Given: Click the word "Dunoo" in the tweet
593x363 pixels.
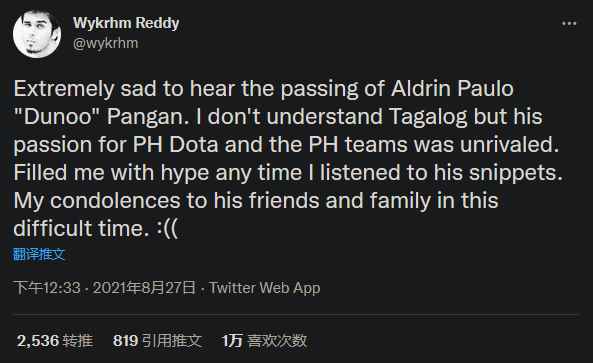Looking at the screenshot, I should [57, 117].
